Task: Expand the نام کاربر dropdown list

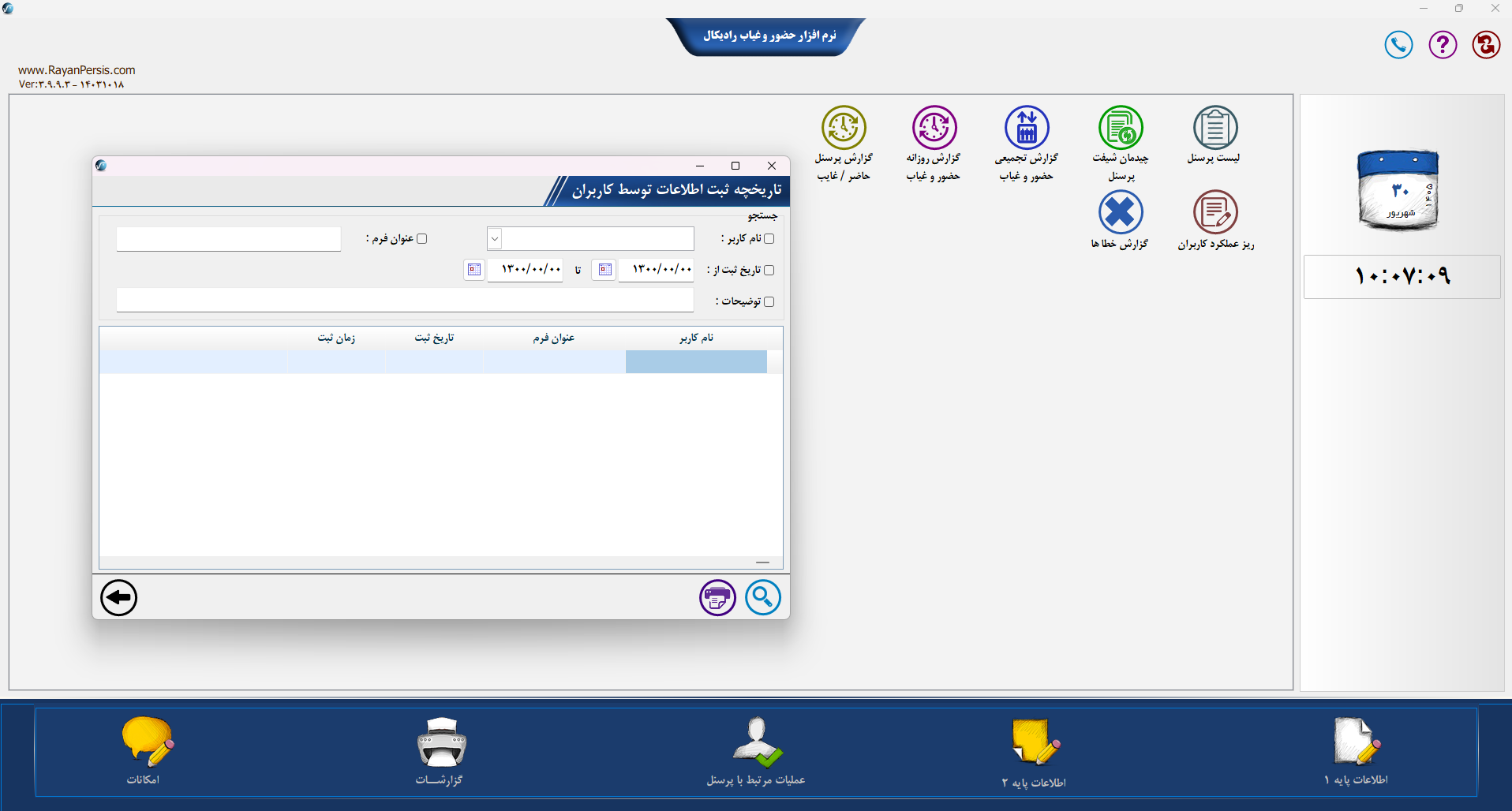Action: pos(495,238)
